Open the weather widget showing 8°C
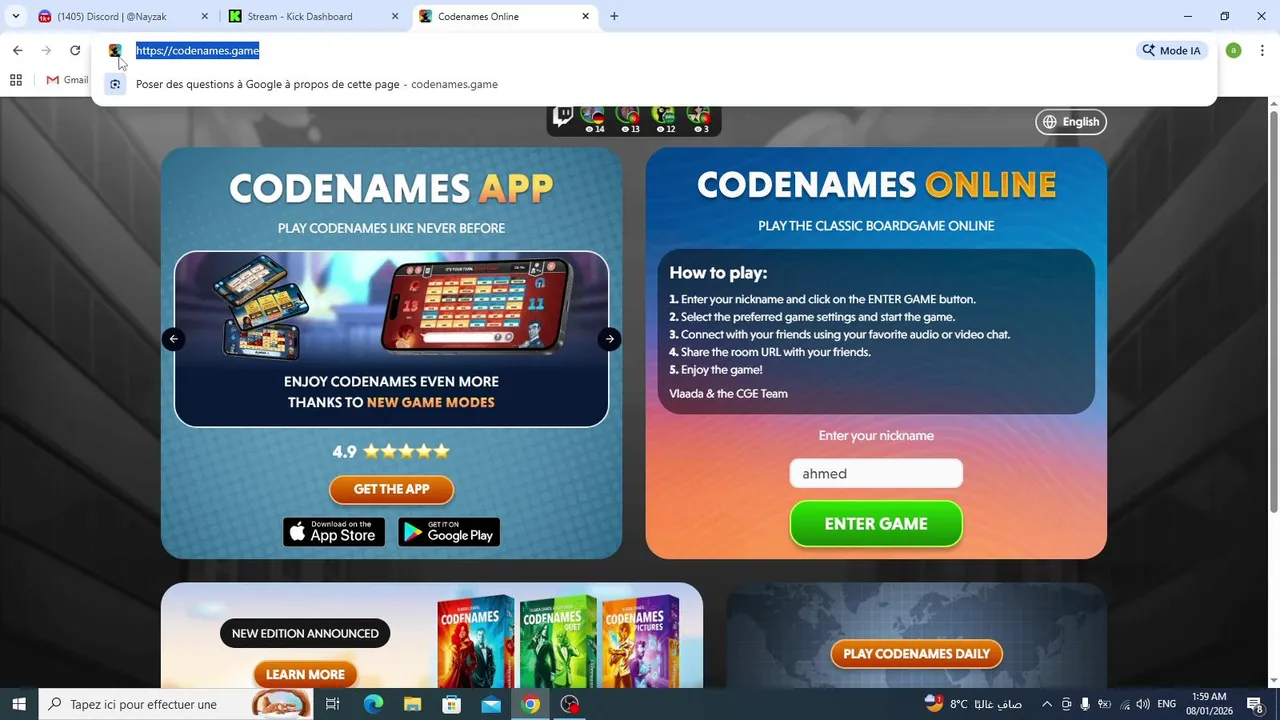The image size is (1280, 720). click(973, 704)
